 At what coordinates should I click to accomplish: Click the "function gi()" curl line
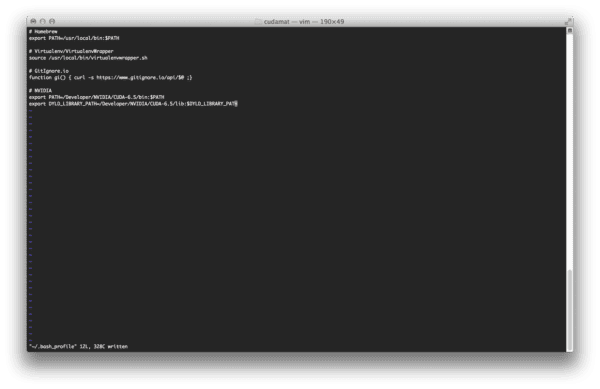pos(111,78)
